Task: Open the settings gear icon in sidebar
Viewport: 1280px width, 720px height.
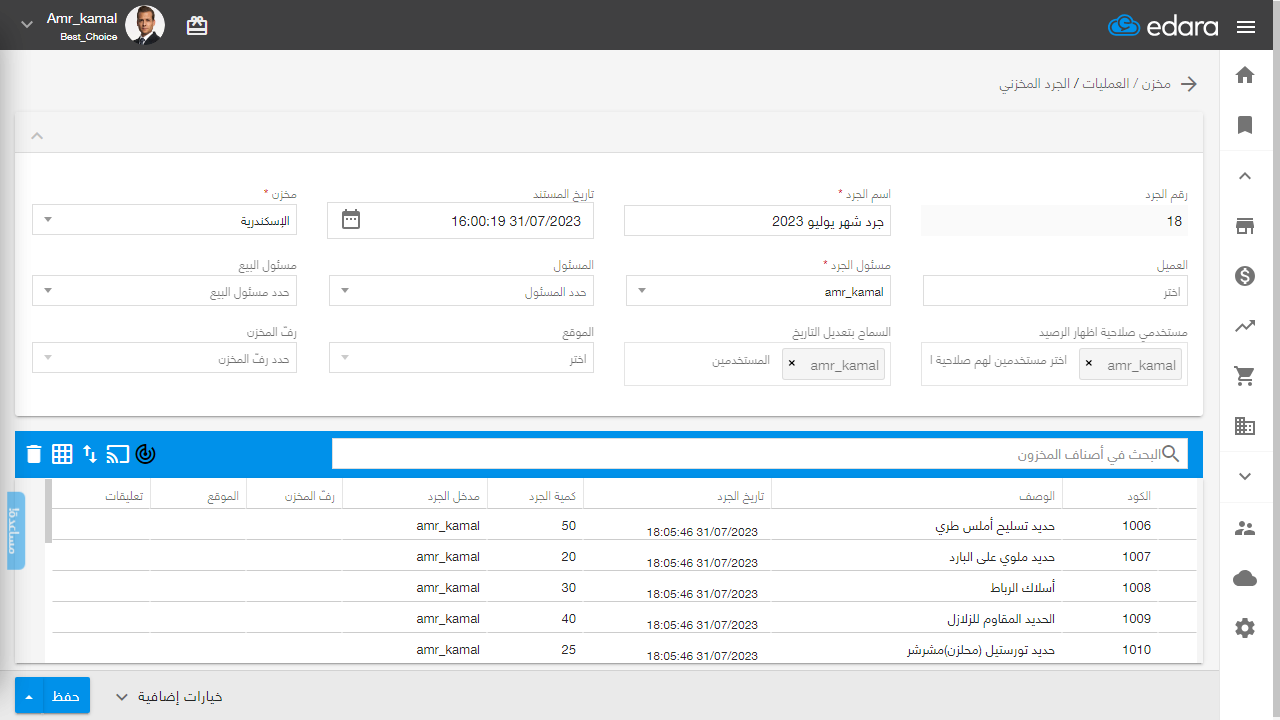Action: (x=1245, y=628)
